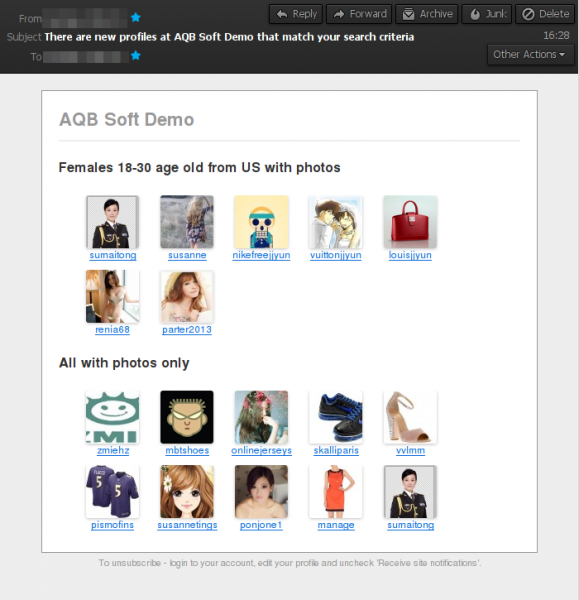The height and width of the screenshot is (600, 579).
Task: Open the vvlmm profile link
Action: 410,450
